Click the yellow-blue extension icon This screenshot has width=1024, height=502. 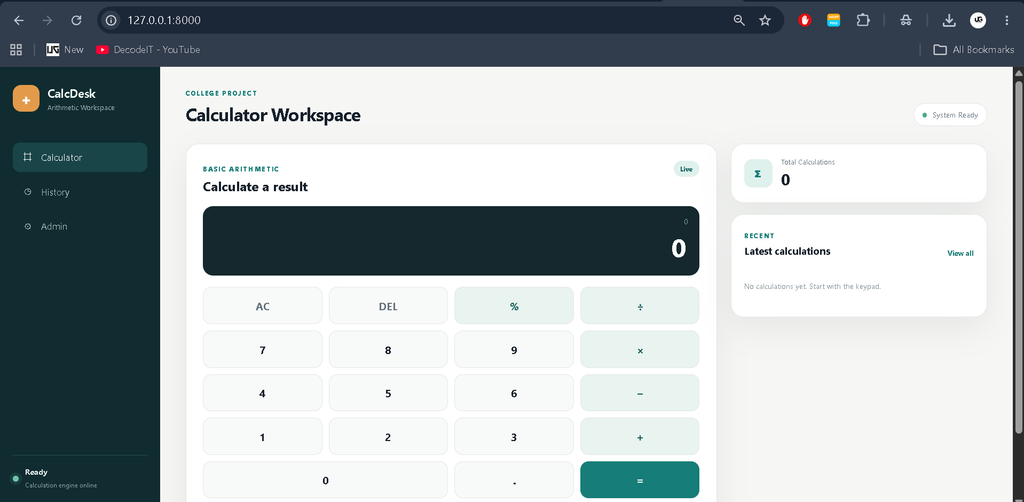(x=833, y=20)
